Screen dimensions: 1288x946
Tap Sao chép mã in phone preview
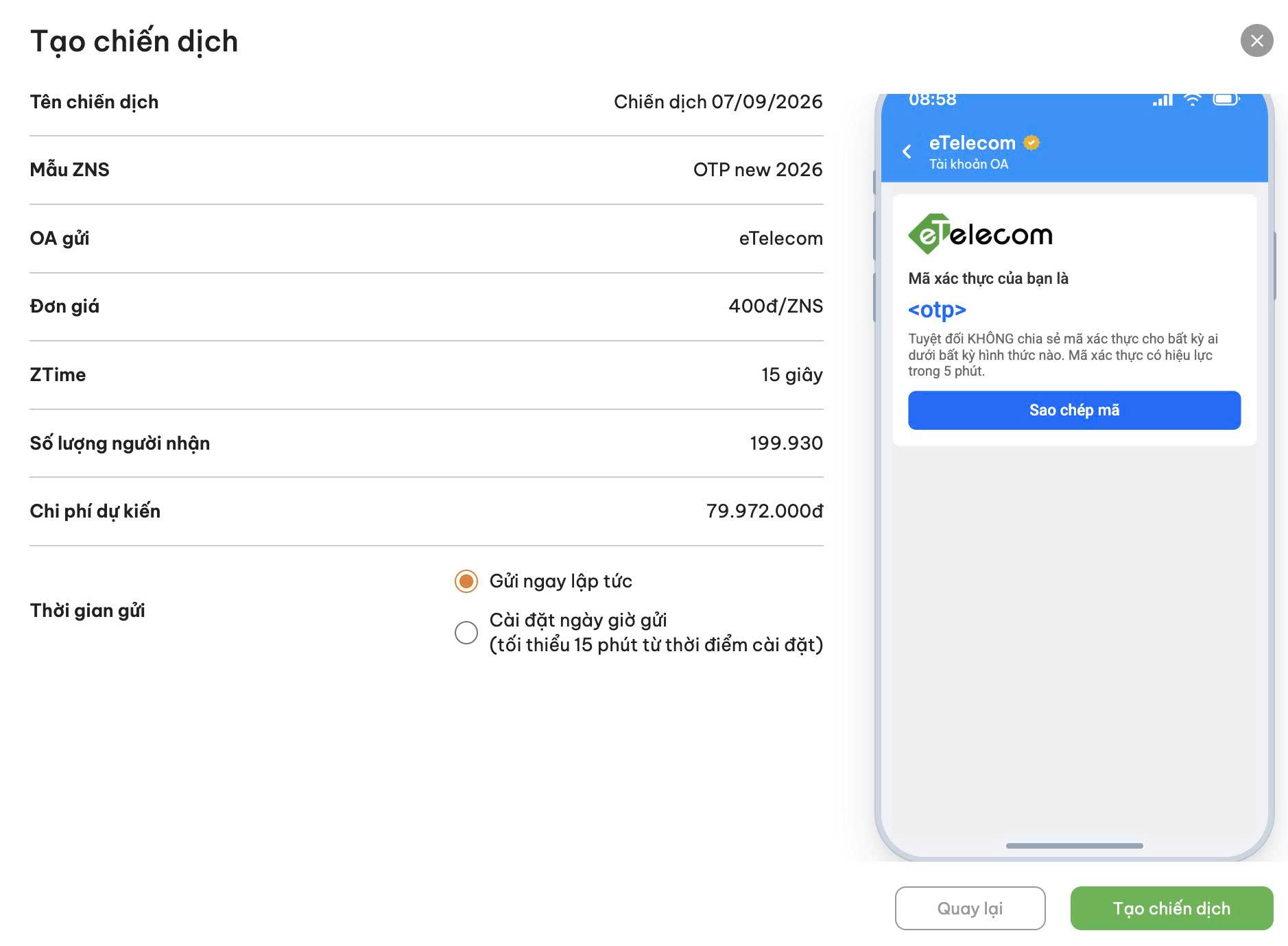[1074, 410]
